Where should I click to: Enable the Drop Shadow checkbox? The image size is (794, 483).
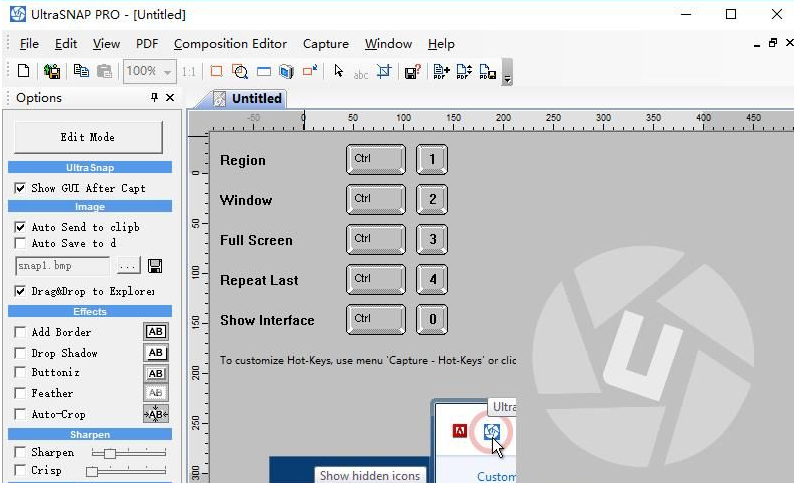(20, 353)
